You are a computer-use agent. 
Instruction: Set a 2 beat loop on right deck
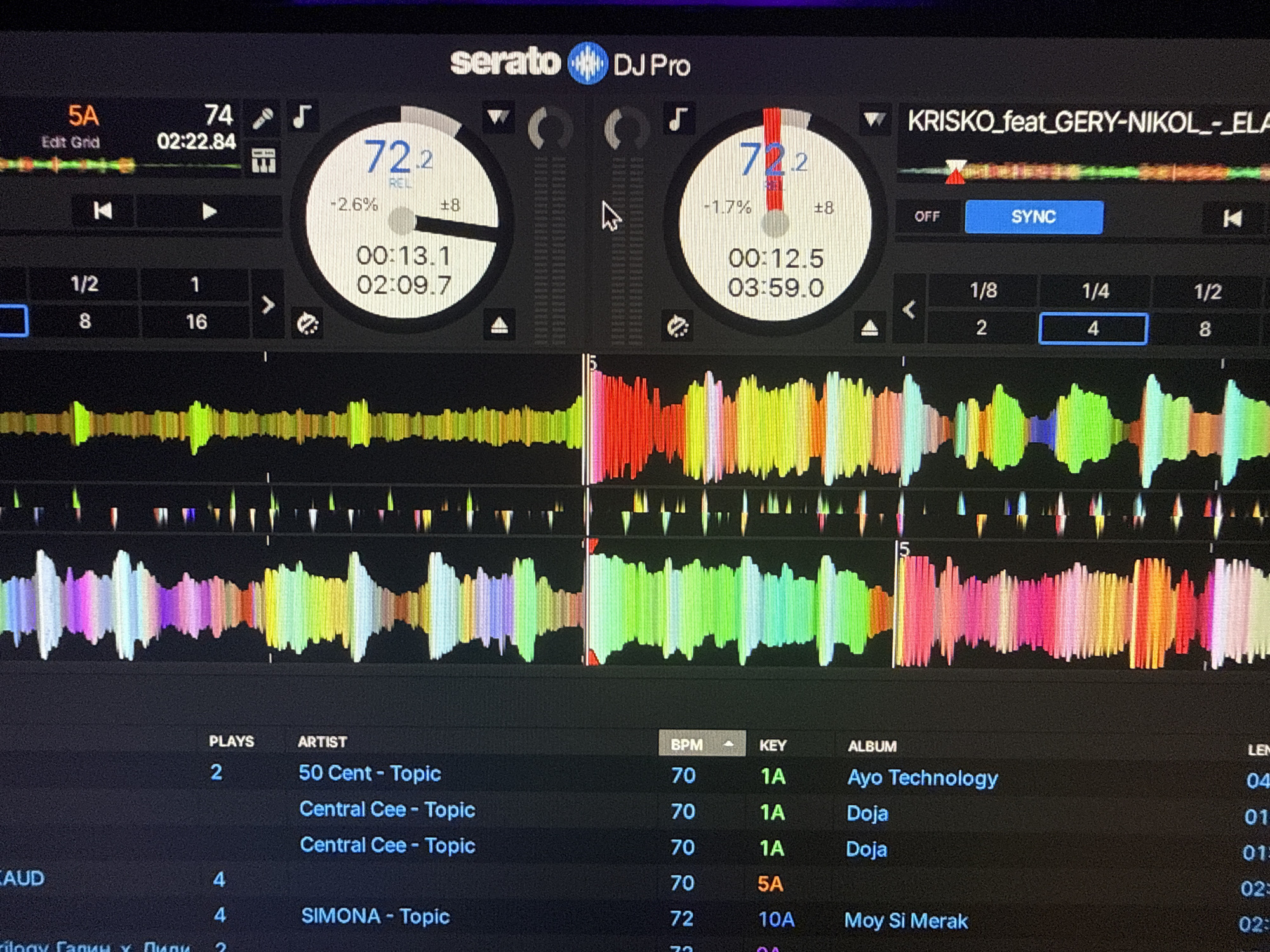981,327
